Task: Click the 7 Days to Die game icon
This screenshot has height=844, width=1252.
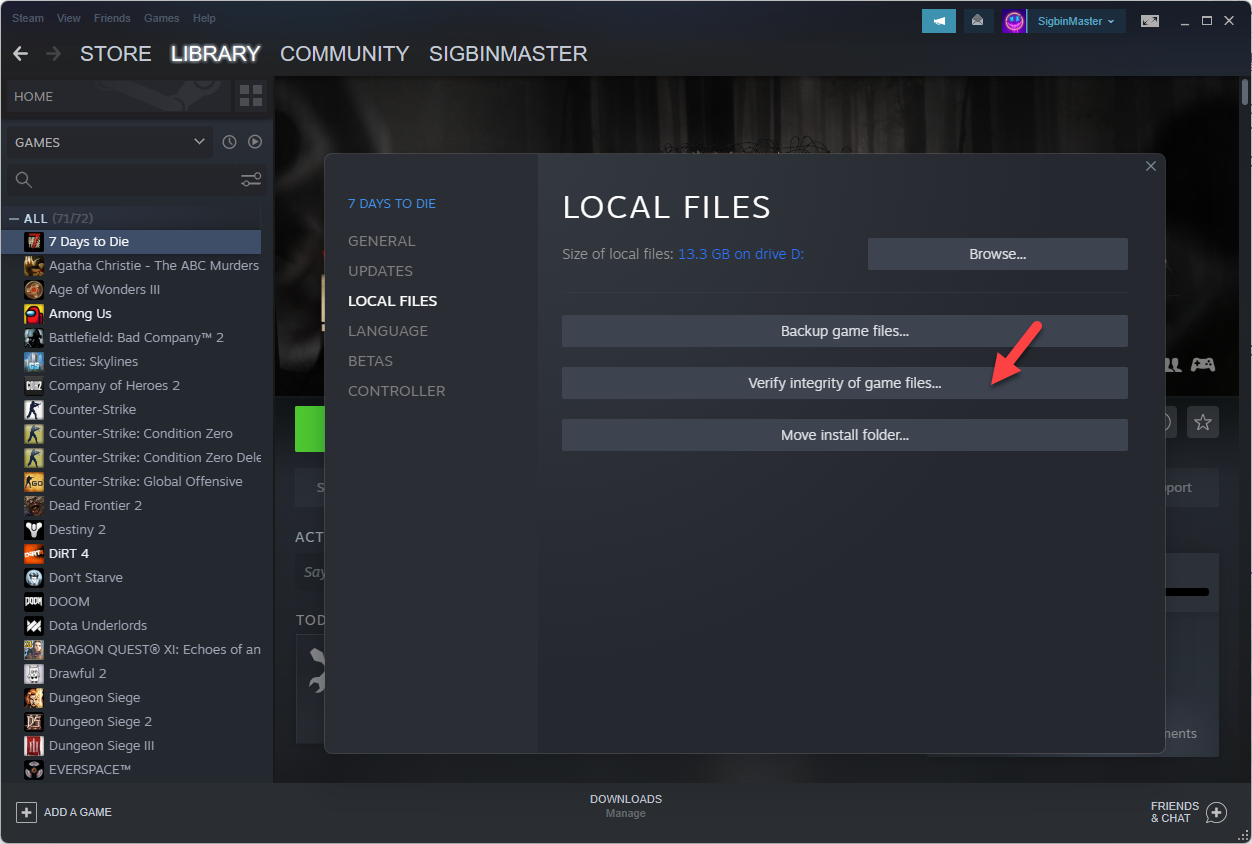Action: point(33,242)
